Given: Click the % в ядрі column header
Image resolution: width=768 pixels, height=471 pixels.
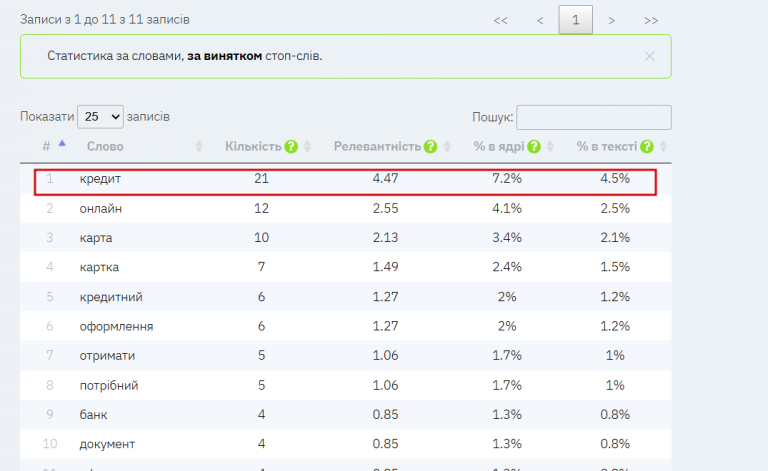Looking at the screenshot, I should [x=499, y=146].
